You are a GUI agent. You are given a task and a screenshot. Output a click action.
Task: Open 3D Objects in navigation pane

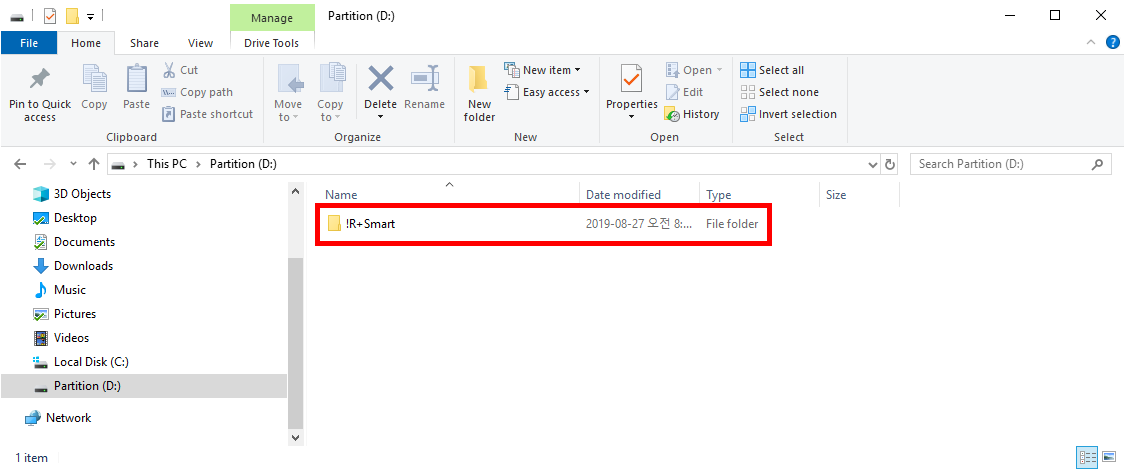(72, 194)
